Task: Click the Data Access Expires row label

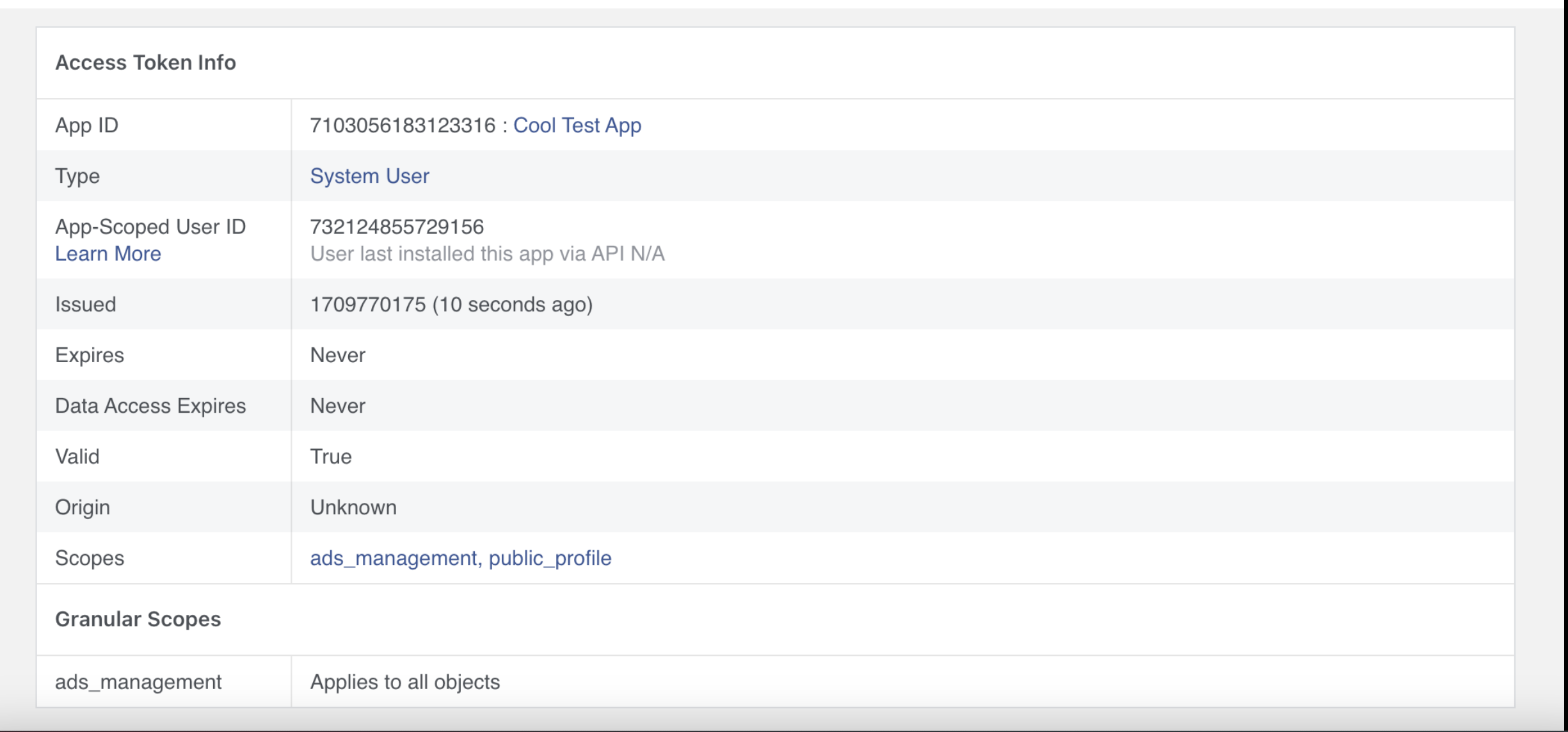Action: click(150, 406)
